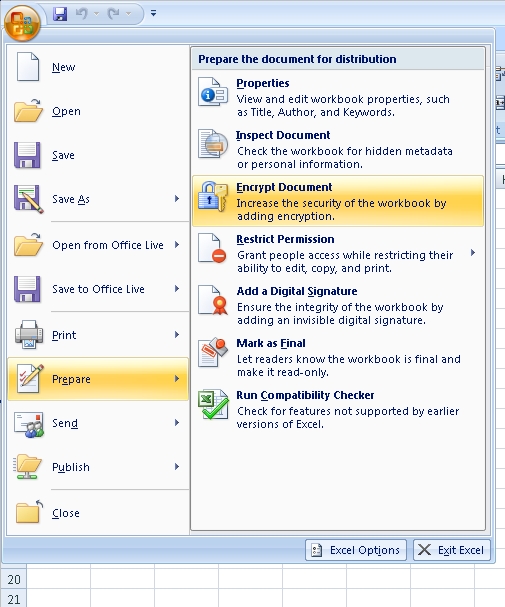Expand the Publish submenu arrow
The image size is (505, 607).
(x=177, y=466)
